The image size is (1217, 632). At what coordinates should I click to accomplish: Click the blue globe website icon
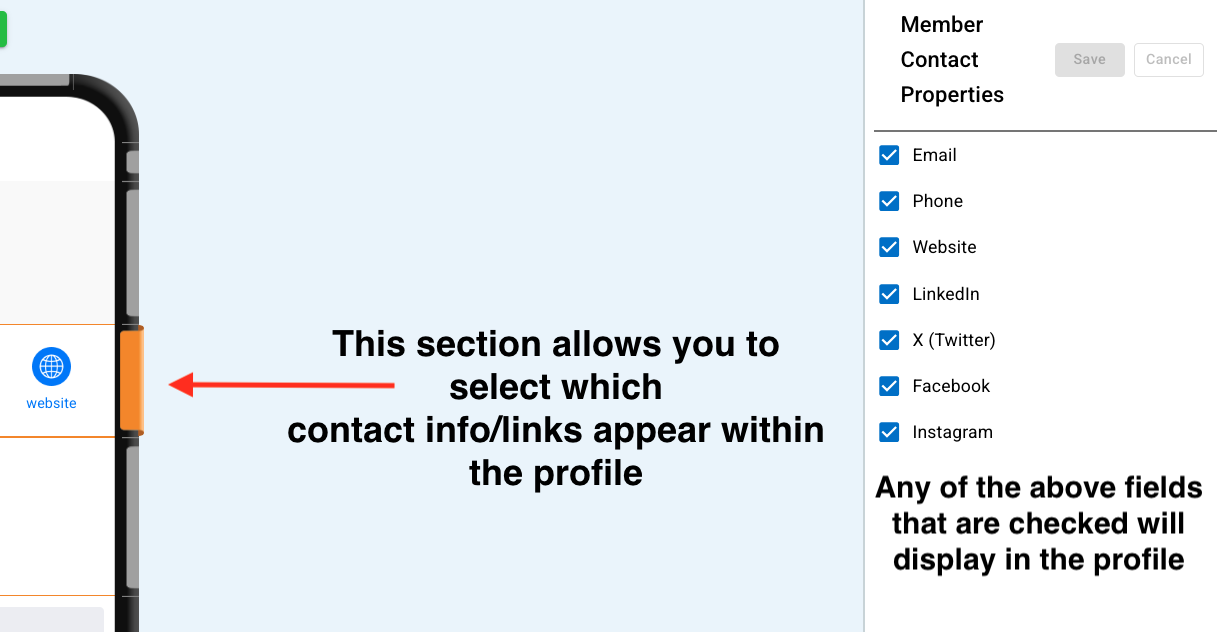click(x=51, y=367)
